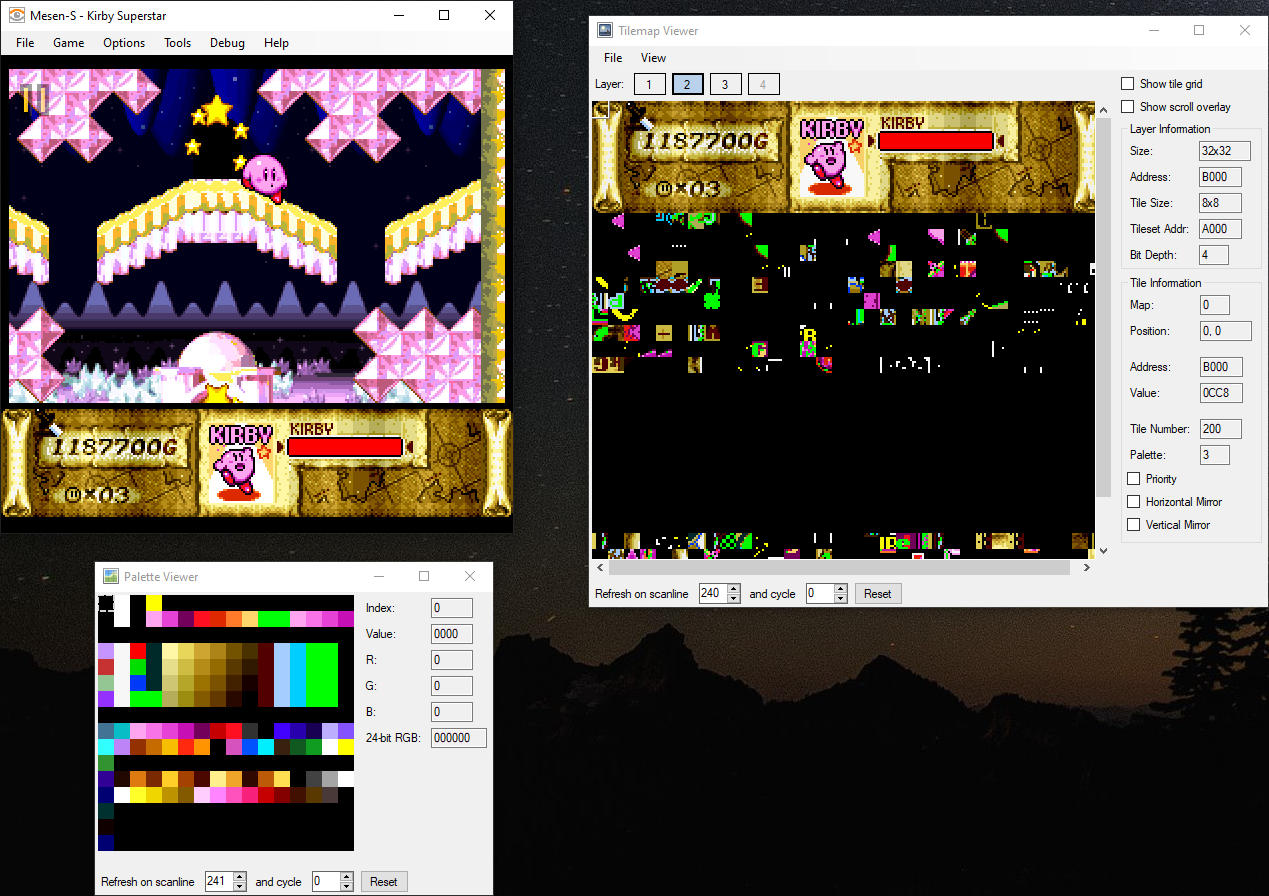The width and height of the screenshot is (1269, 896).
Task: Toggle the Priority checkbox
Action: point(1134,479)
